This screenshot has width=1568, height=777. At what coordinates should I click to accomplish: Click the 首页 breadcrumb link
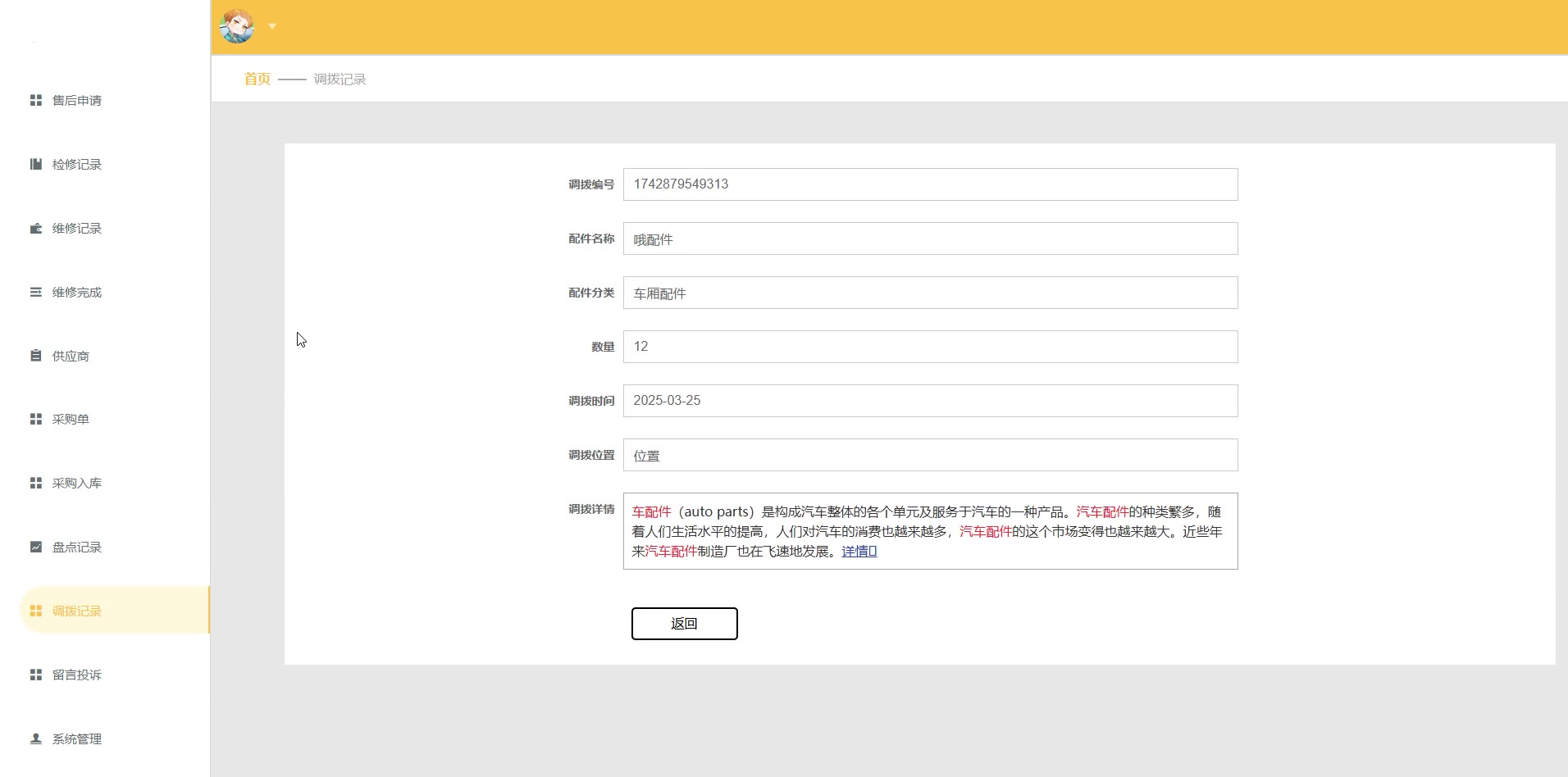(257, 79)
